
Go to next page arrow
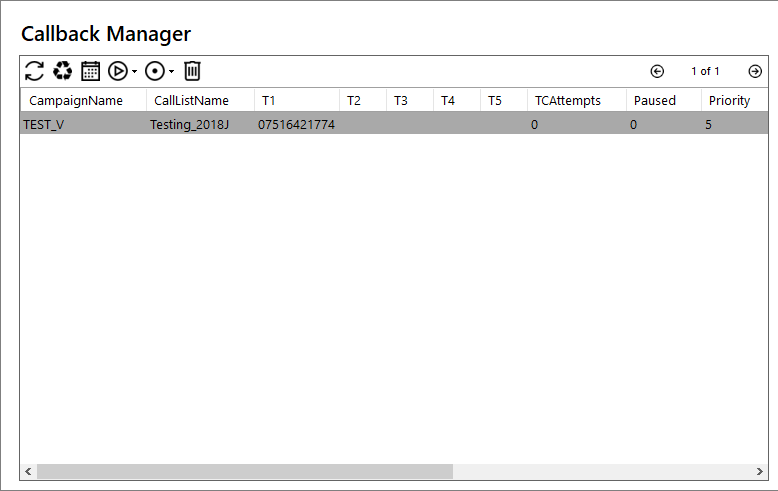pyautogui.click(x=755, y=71)
